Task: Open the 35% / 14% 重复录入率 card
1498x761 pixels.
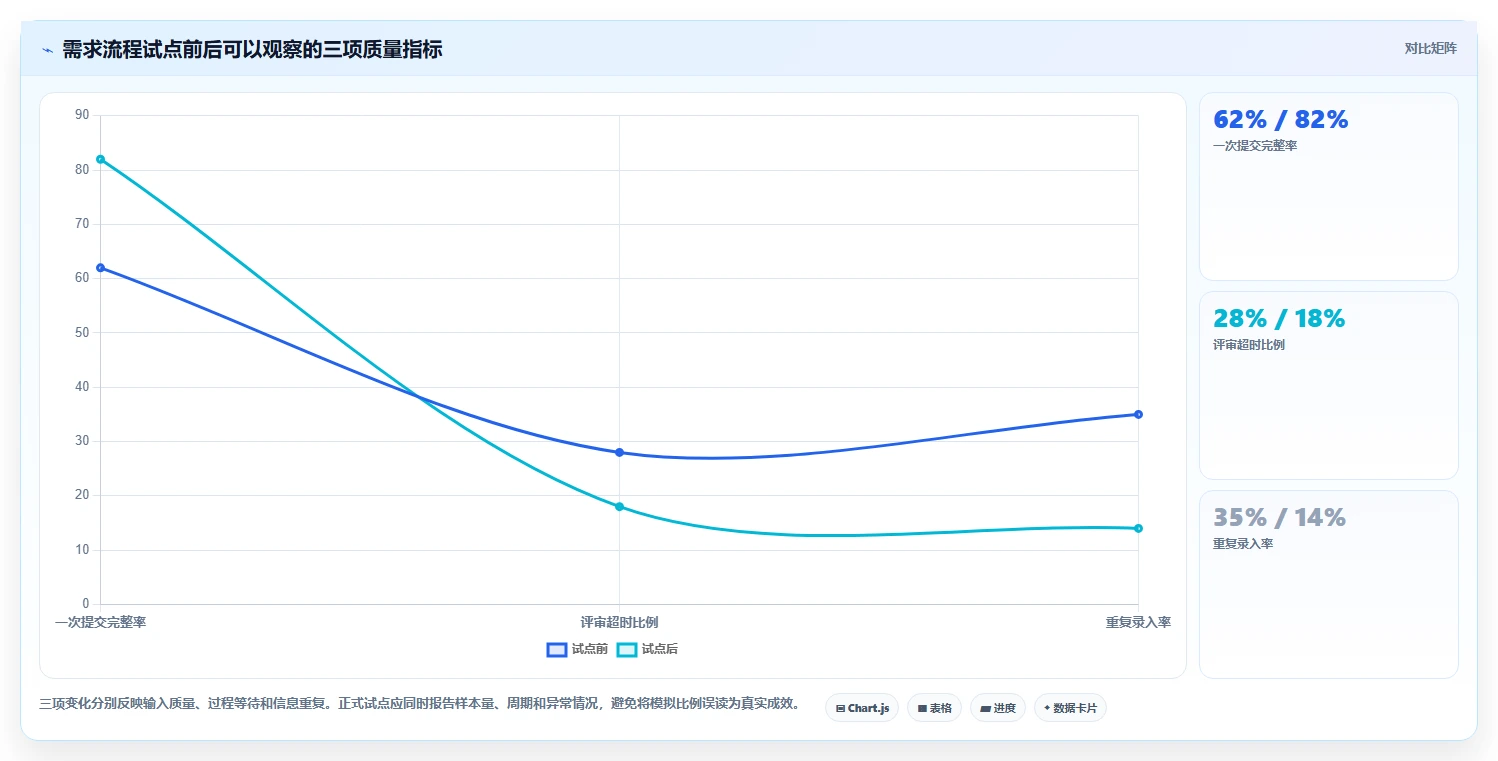Action: (1328, 584)
